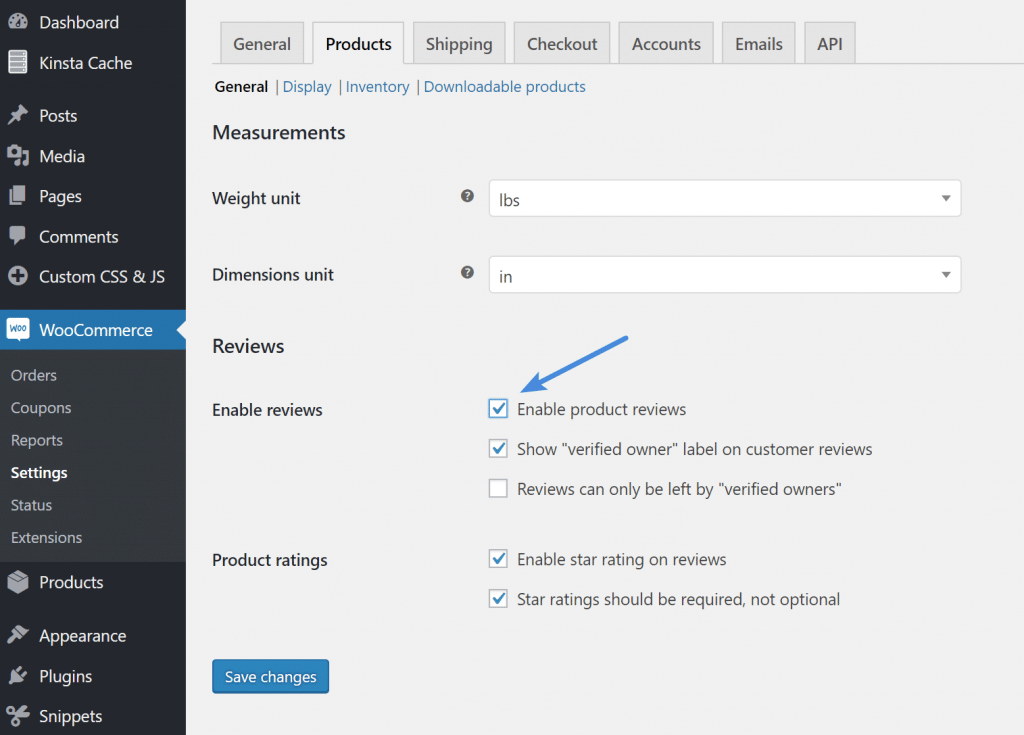The height and width of the screenshot is (735, 1024).
Task: Open the Dimensions unit dropdown
Action: point(944,274)
